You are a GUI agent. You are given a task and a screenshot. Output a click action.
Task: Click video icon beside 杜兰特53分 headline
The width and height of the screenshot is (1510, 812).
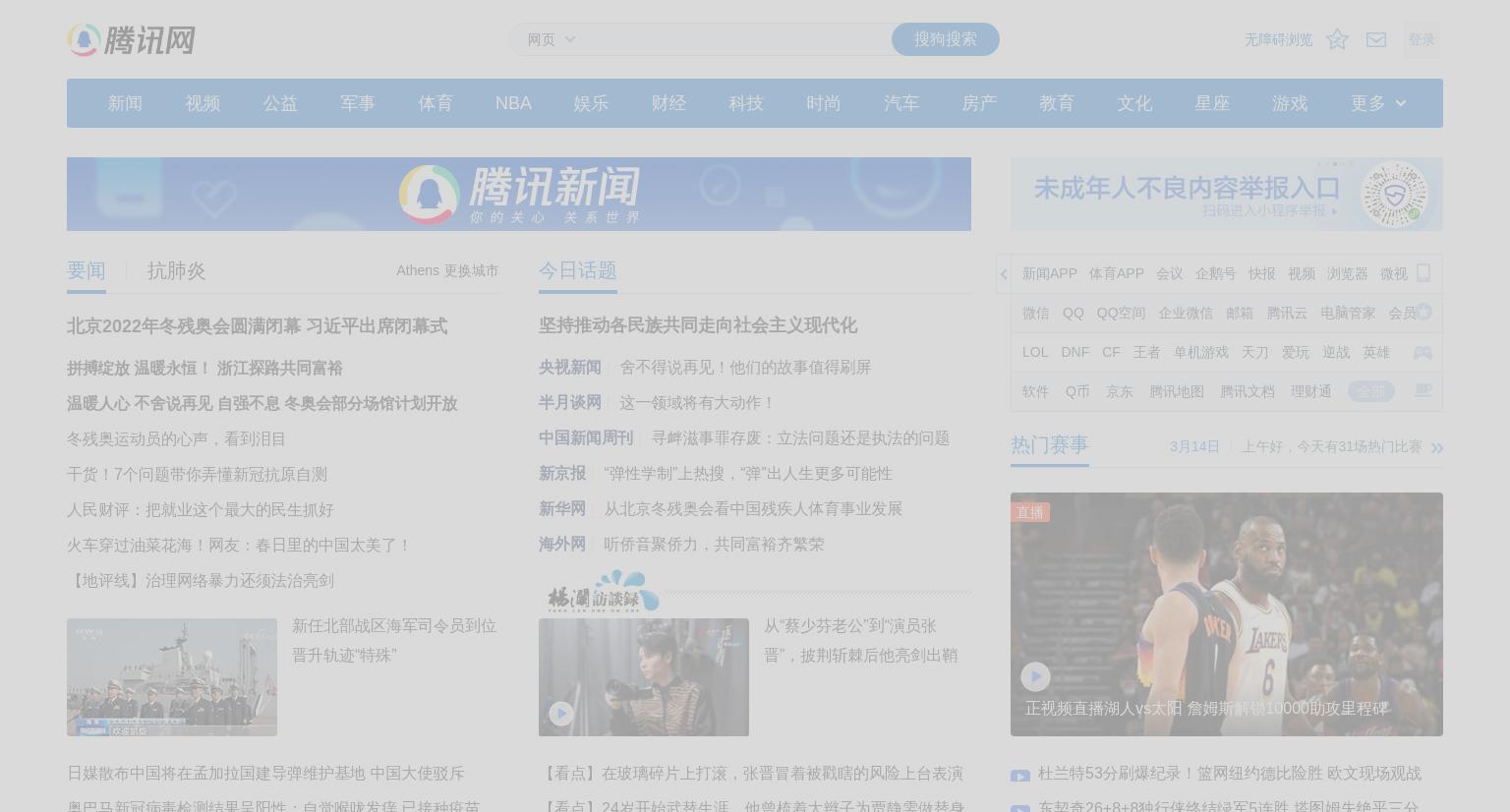(1019, 776)
